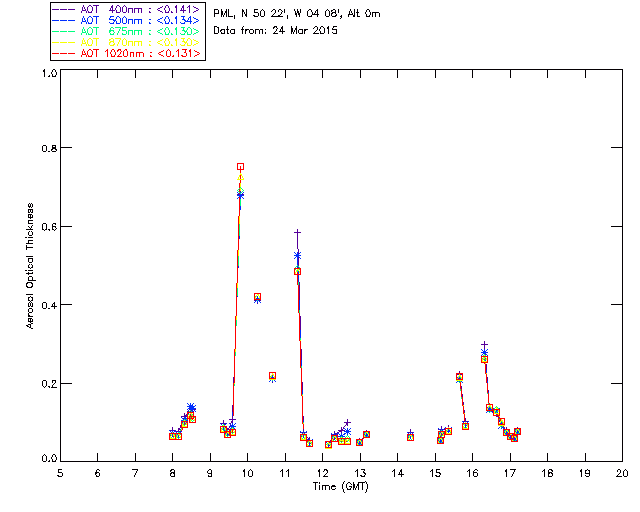Click the purple plus marker near 0.58
The width and height of the screenshot is (640, 512).
[x=298, y=232]
